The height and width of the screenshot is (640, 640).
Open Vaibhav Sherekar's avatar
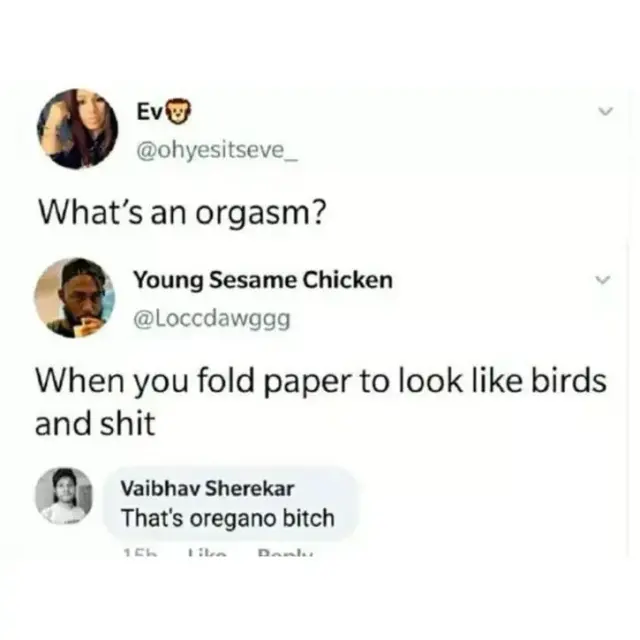pos(64,496)
